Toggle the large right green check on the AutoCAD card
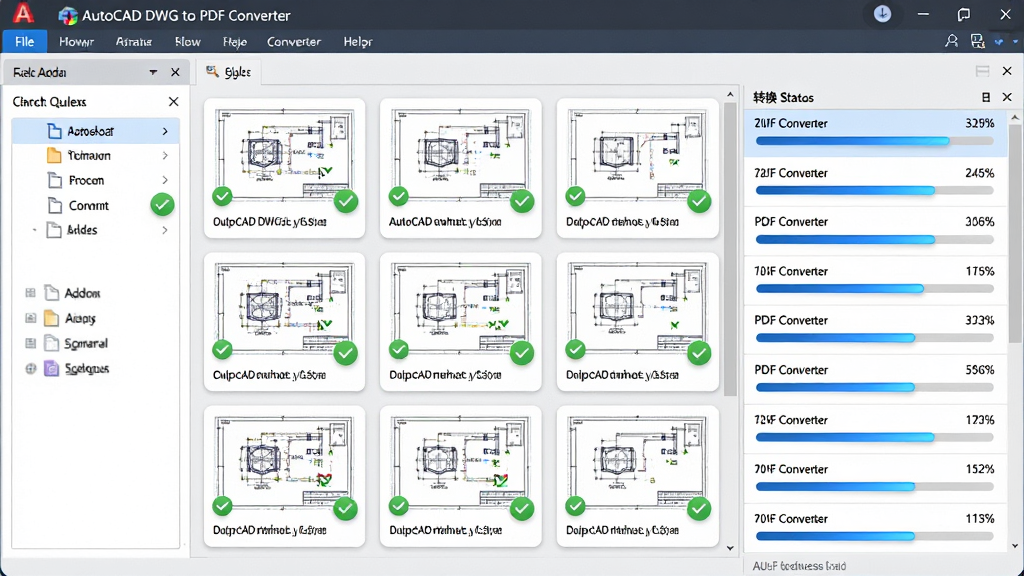The height and width of the screenshot is (576, 1024). click(x=522, y=201)
